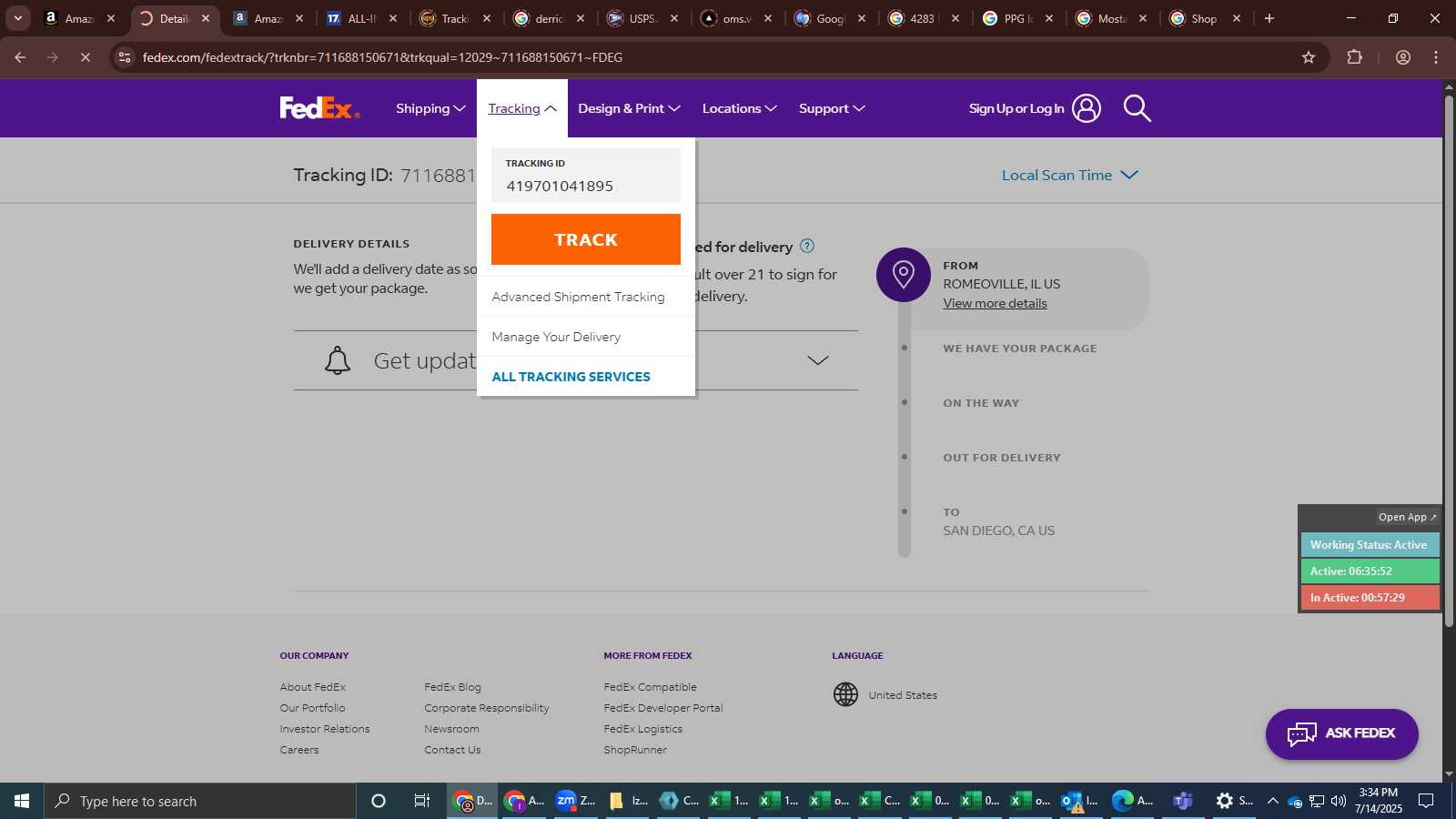Open the Chrome profile icon
Image resolution: width=1456 pixels, height=819 pixels.
pyautogui.click(x=1402, y=57)
